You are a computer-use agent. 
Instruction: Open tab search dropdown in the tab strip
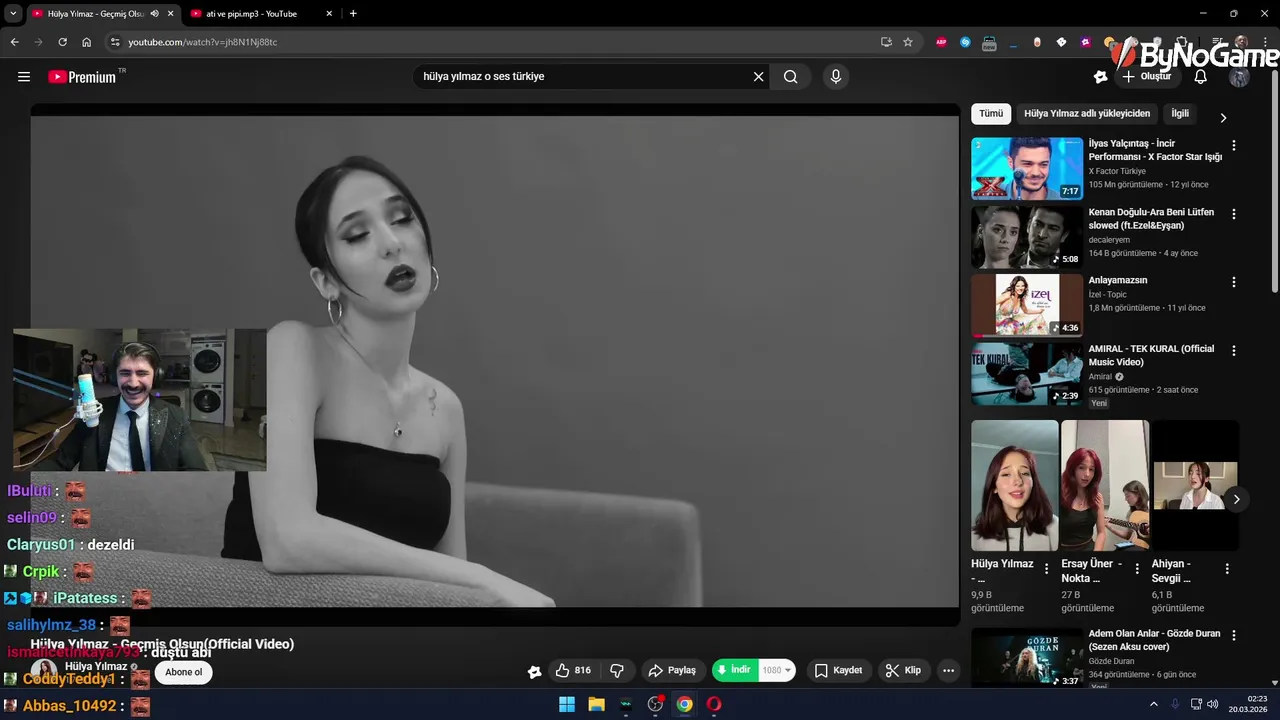(13, 14)
